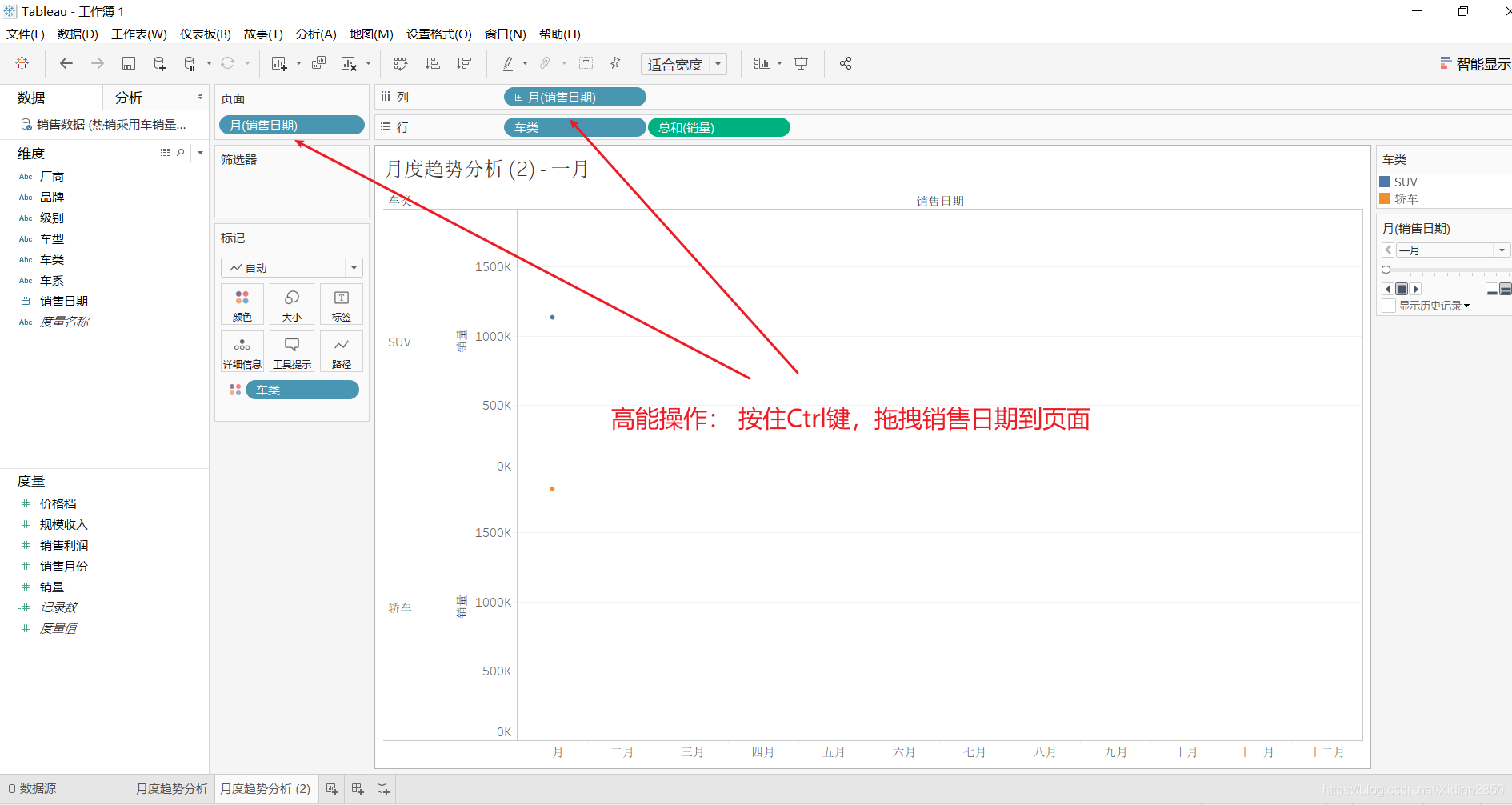
Task: Open the 分析(A) menu
Action: [x=316, y=34]
